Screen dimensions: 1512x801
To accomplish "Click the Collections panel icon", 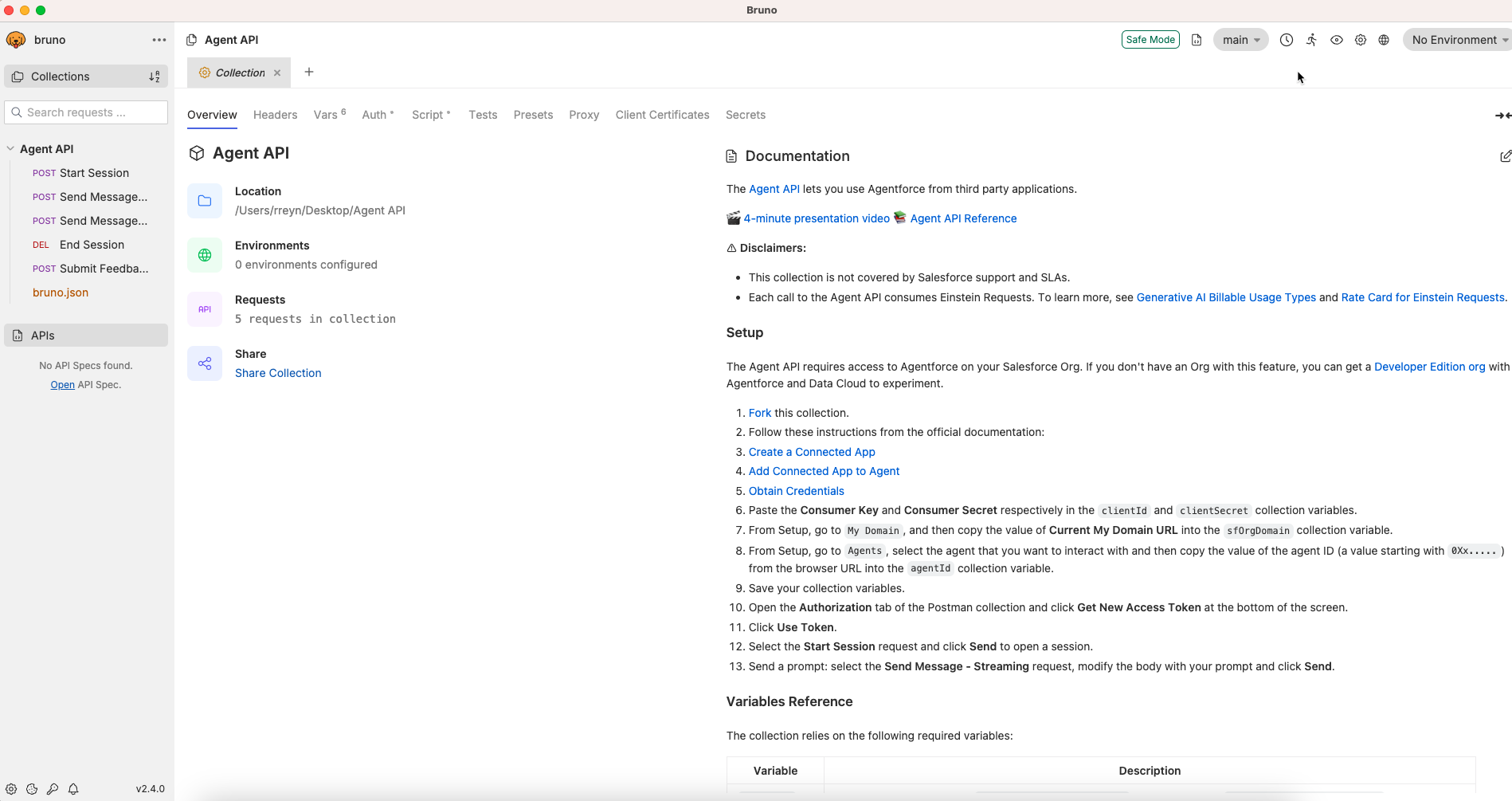I will click(18, 77).
